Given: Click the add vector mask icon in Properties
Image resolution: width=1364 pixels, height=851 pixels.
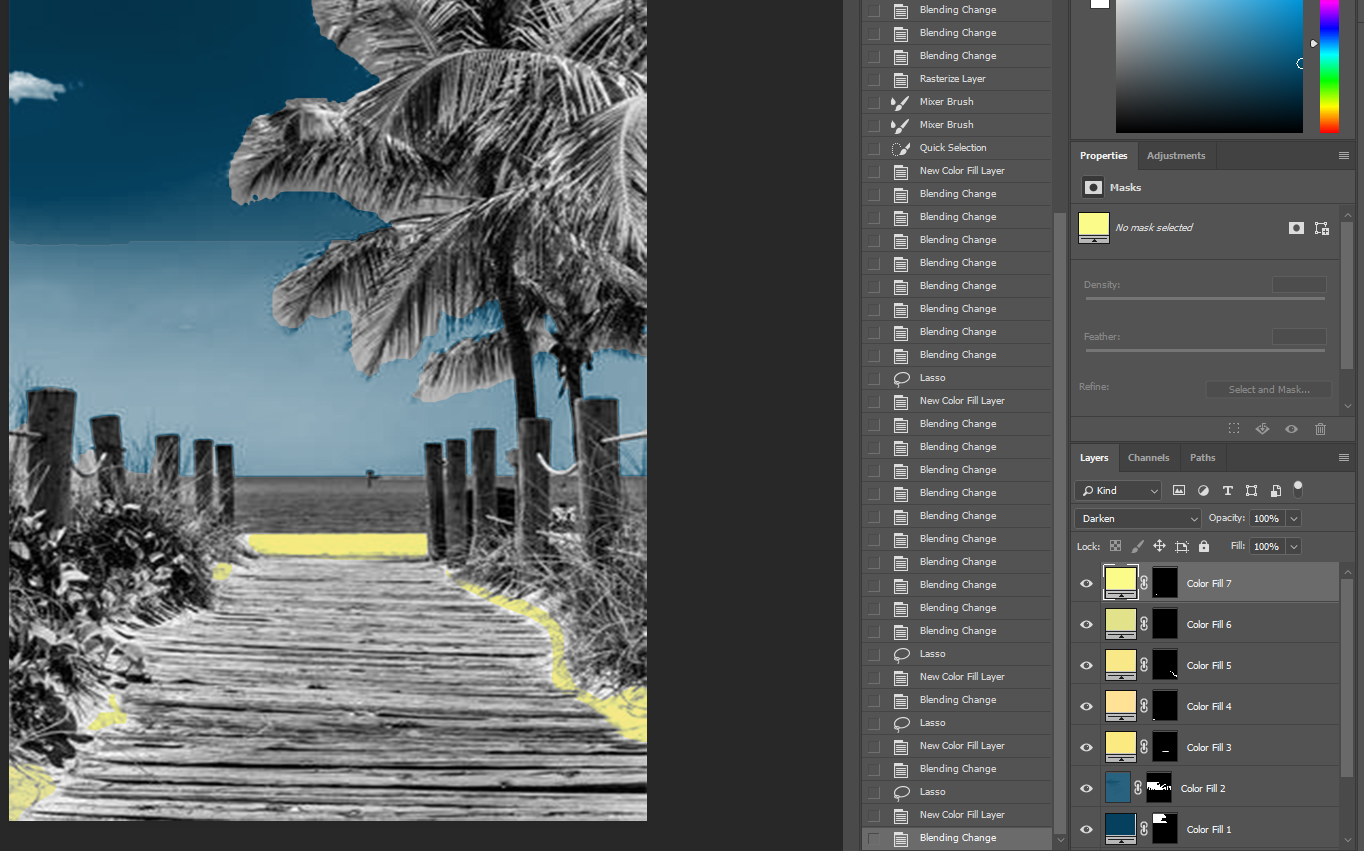Looking at the screenshot, I should click(1321, 228).
